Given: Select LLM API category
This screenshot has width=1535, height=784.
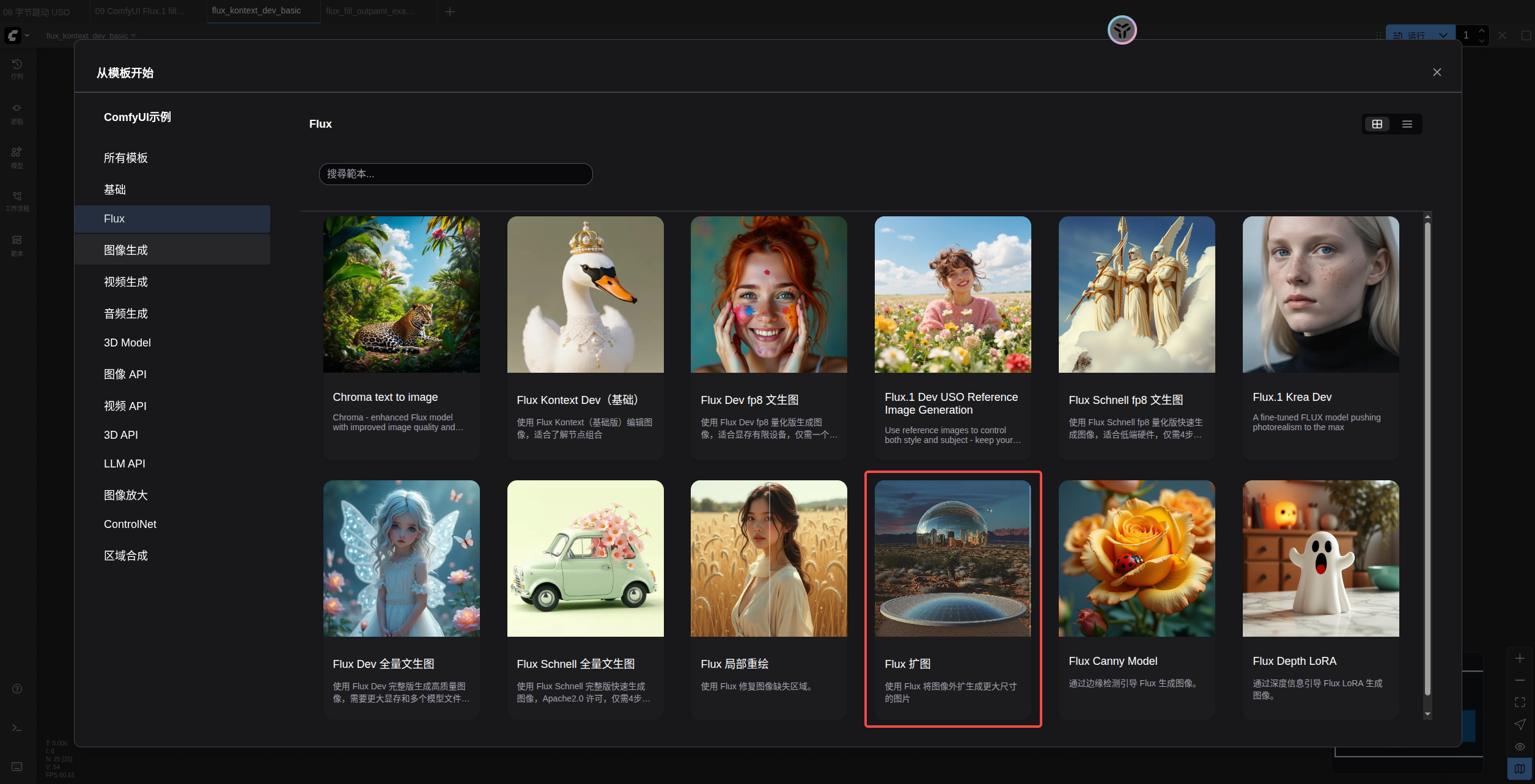Looking at the screenshot, I should click(x=172, y=464).
